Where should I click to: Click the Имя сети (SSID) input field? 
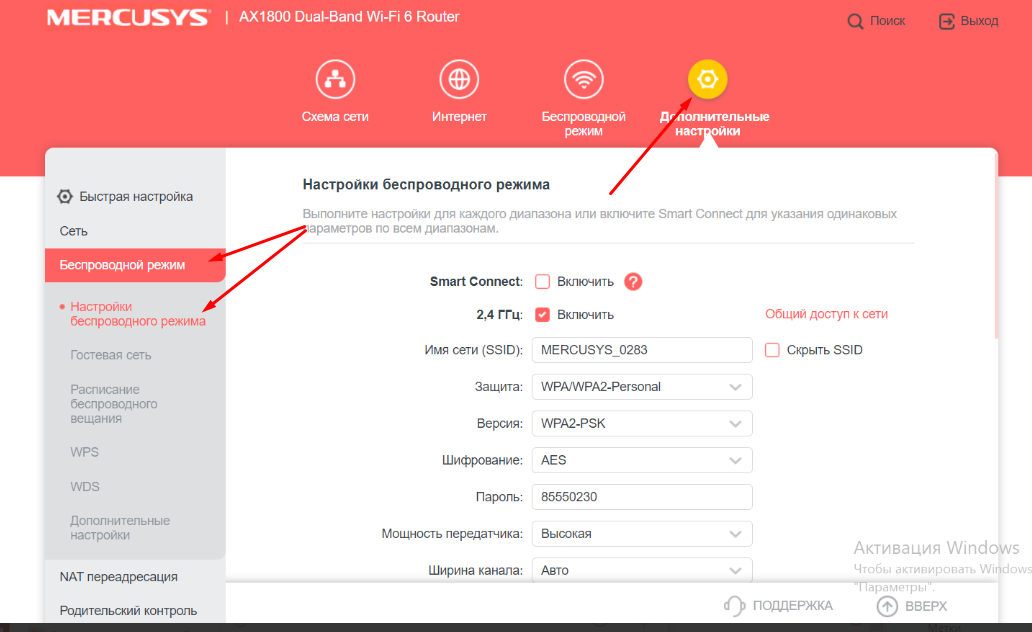coord(641,350)
